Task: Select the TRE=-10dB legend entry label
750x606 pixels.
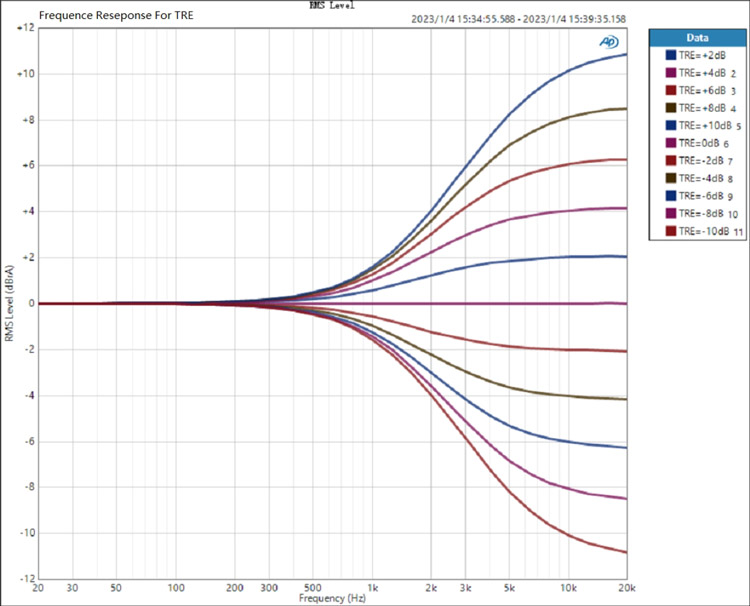Action: click(704, 231)
